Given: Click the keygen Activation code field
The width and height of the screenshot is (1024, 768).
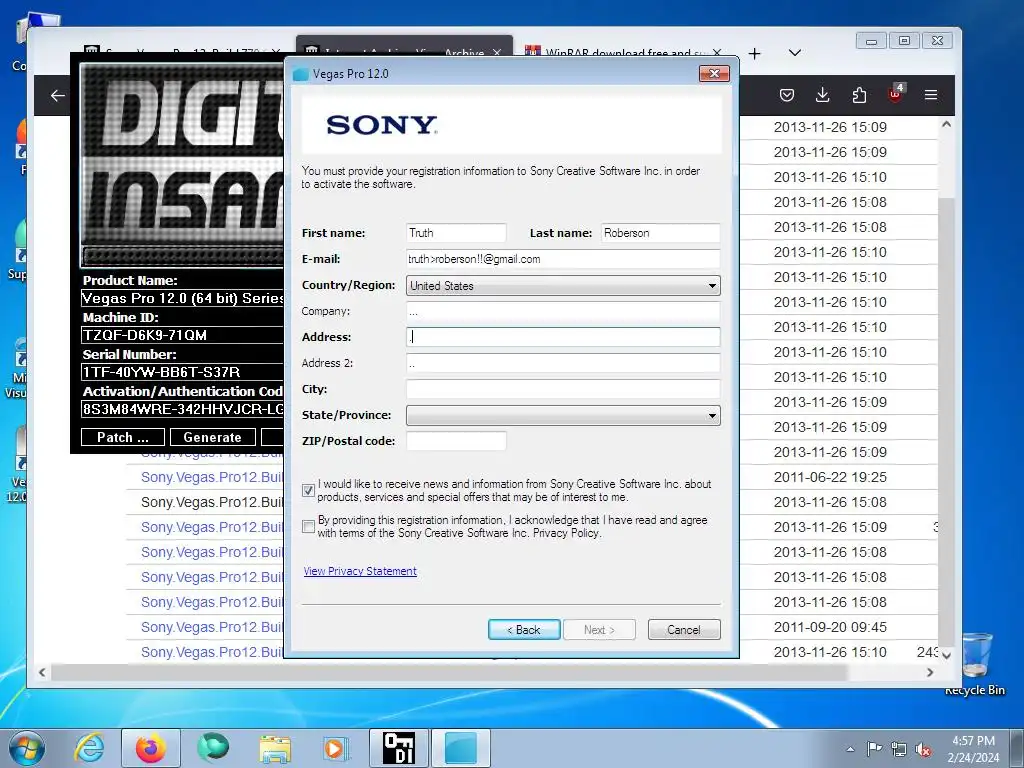Looking at the screenshot, I should tap(182, 409).
